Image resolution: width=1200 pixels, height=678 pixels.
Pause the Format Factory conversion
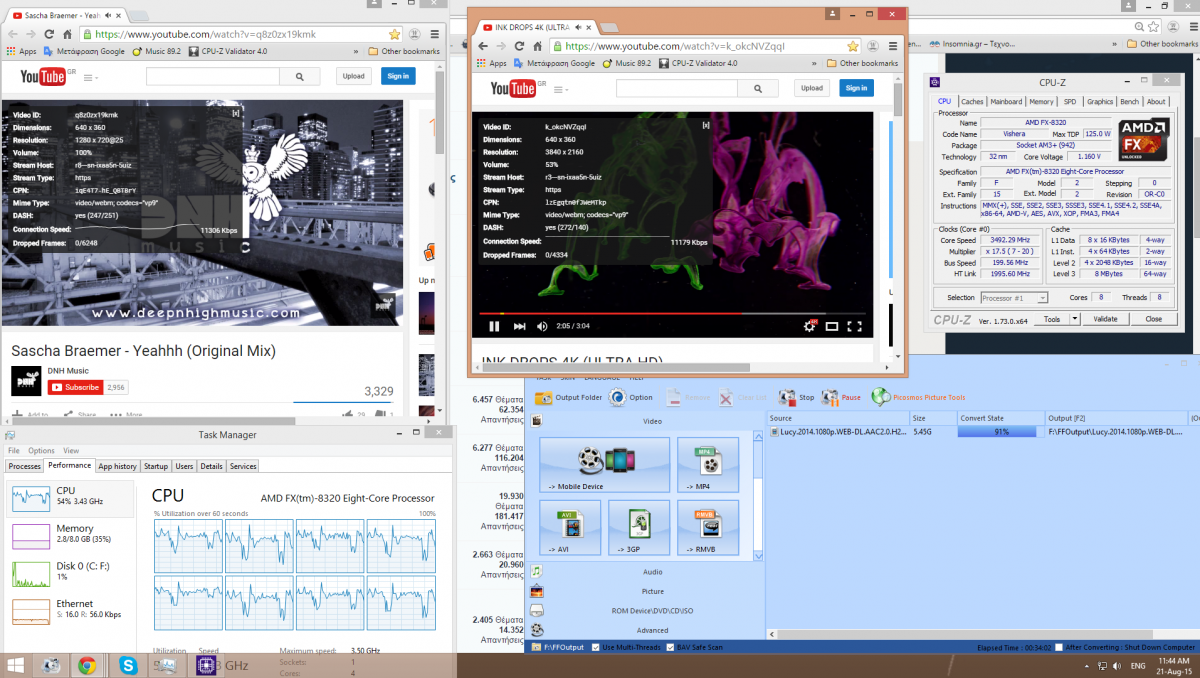pyautogui.click(x=841, y=397)
